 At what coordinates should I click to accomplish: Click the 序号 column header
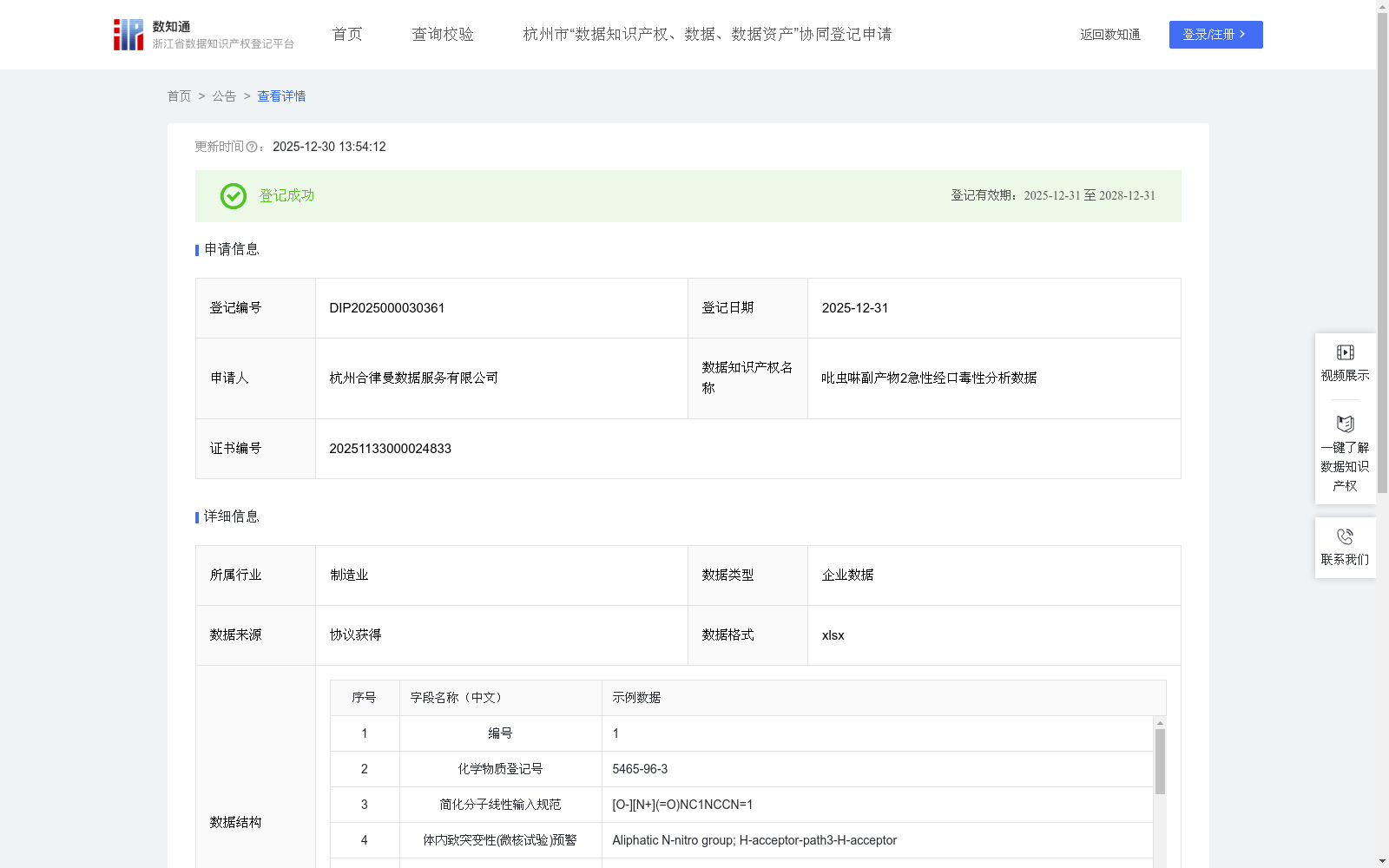(x=364, y=698)
